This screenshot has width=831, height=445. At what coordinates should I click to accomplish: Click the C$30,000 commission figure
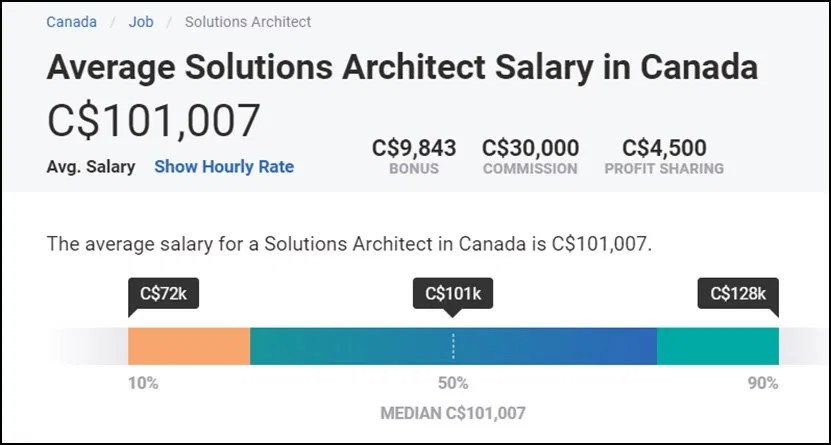(x=530, y=148)
